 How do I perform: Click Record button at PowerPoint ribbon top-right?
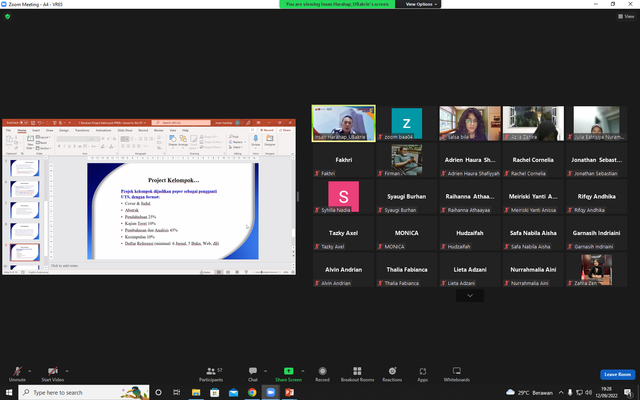point(268,130)
